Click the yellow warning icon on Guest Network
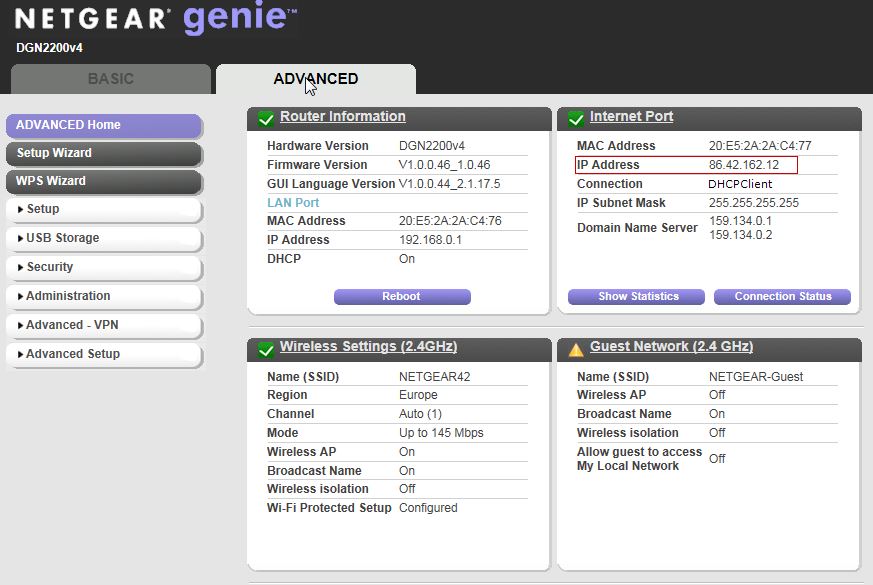 click(575, 349)
